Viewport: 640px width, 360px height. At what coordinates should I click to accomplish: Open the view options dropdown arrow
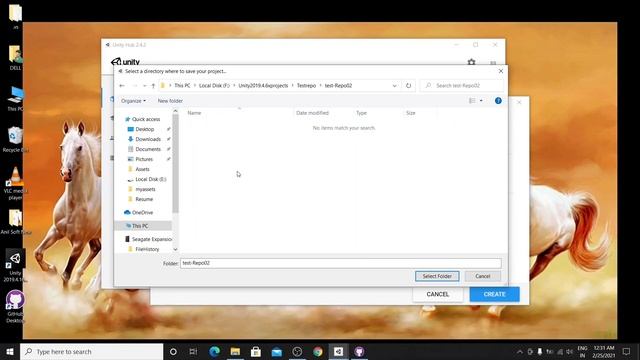[x=481, y=101]
